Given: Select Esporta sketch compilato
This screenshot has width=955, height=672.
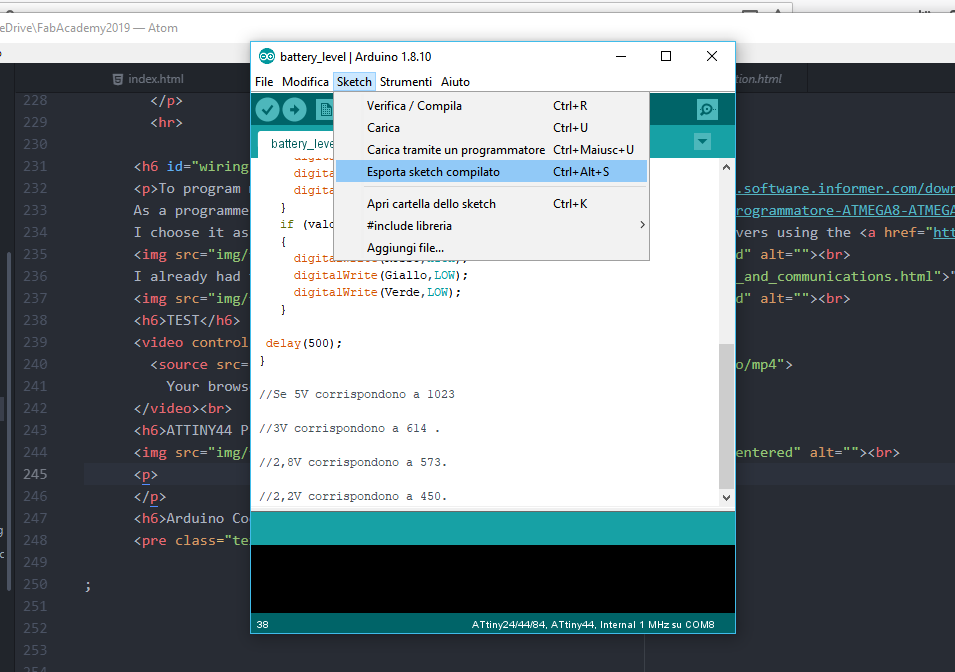Looking at the screenshot, I should point(491,172).
